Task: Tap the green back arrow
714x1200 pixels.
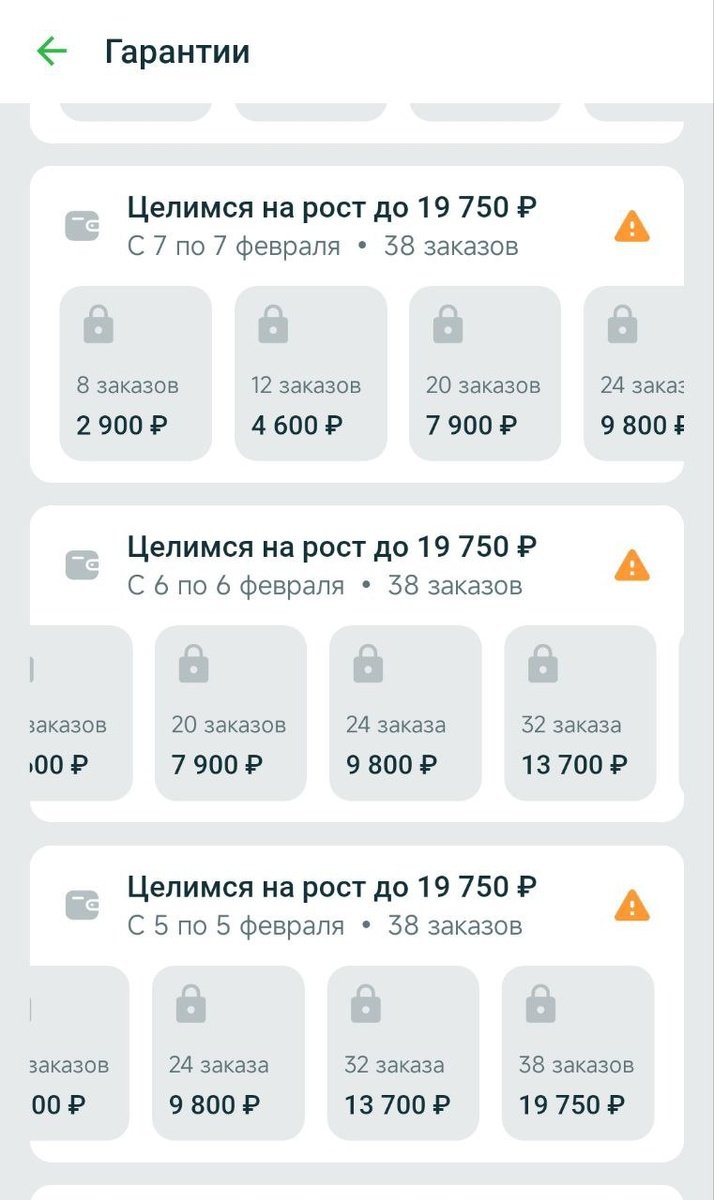Action: point(50,50)
